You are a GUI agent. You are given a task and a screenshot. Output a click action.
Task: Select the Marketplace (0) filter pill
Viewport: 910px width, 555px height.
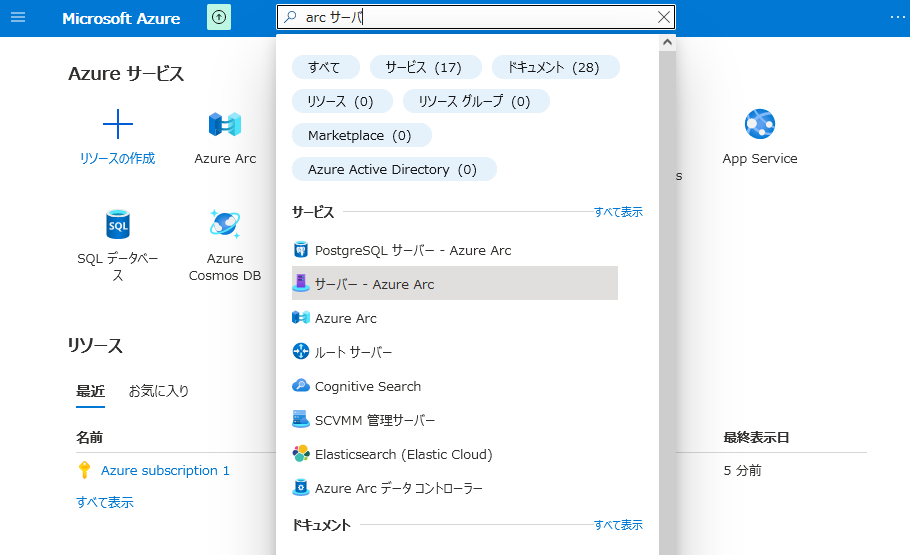(362, 135)
